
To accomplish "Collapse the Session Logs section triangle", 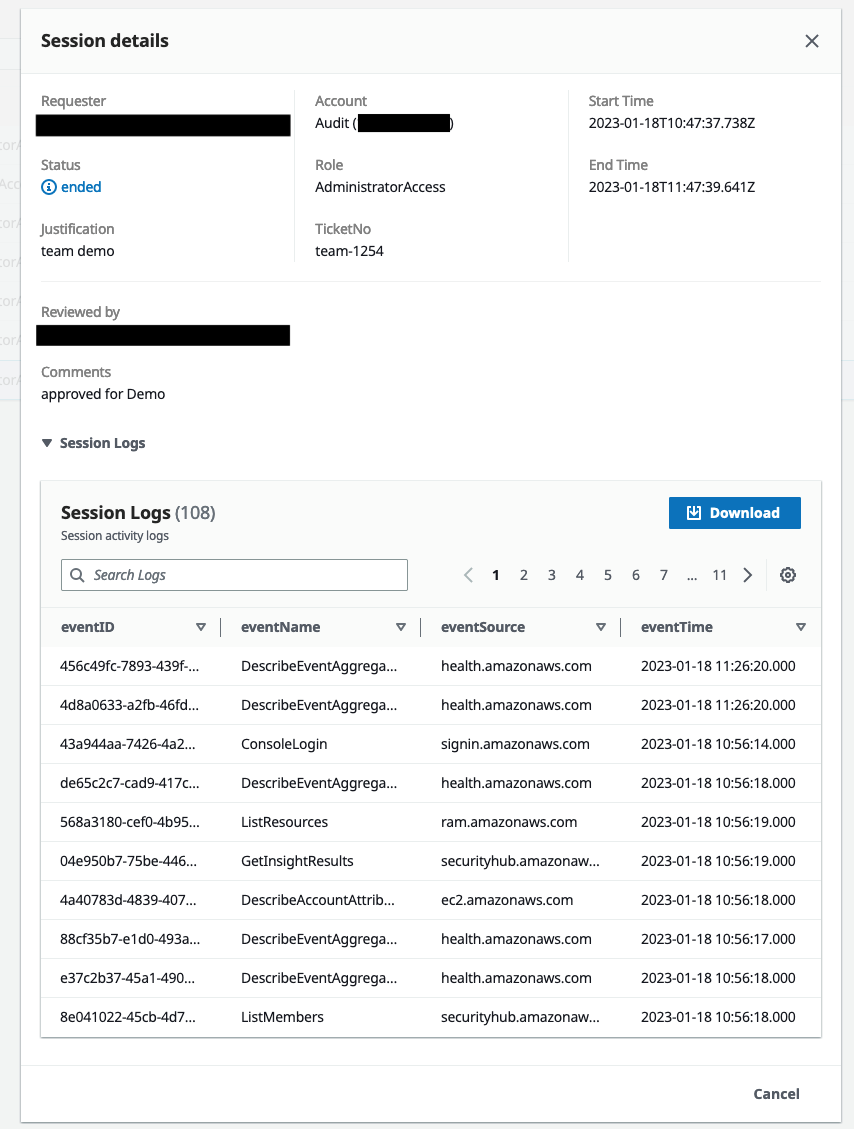I will (47, 443).
